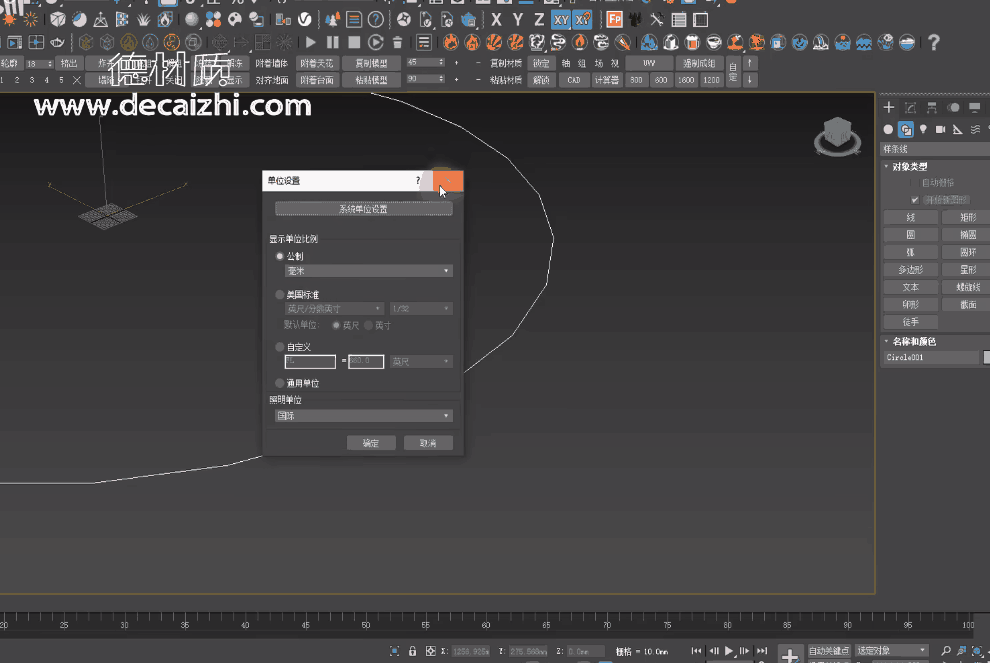Confirm with the 确定 button
The image size is (990, 663).
[371, 443]
